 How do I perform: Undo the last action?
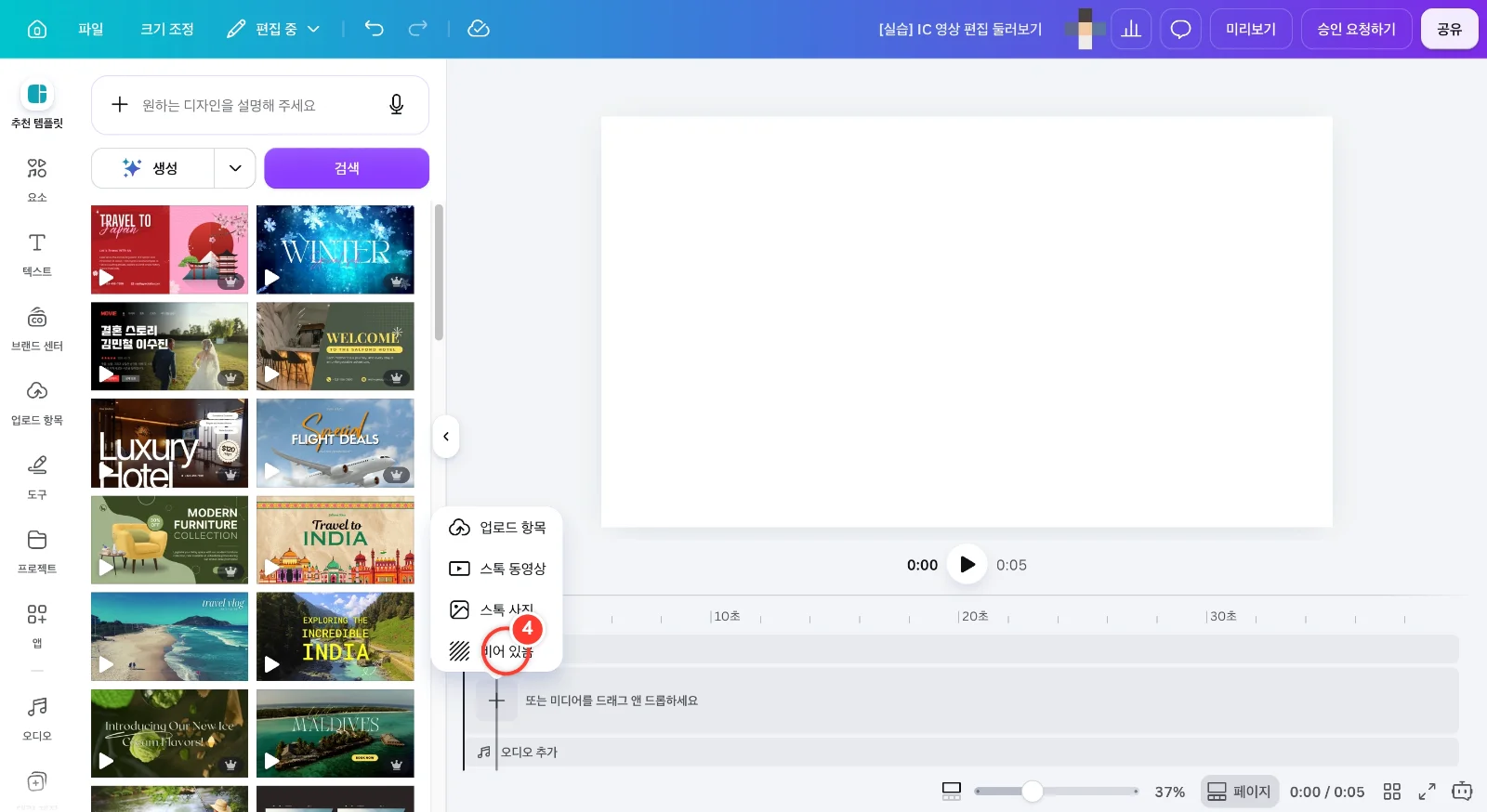pyautogui.click(x=374, y=29)
